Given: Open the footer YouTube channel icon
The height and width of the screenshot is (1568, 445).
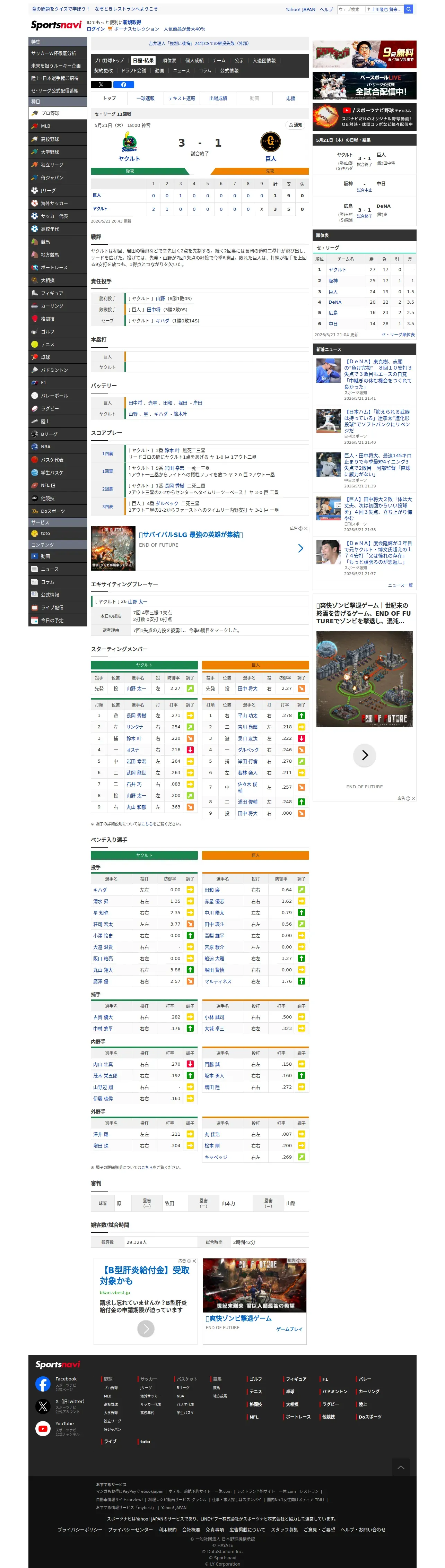Looking at the screenshot, I should tap(43, 1429).
